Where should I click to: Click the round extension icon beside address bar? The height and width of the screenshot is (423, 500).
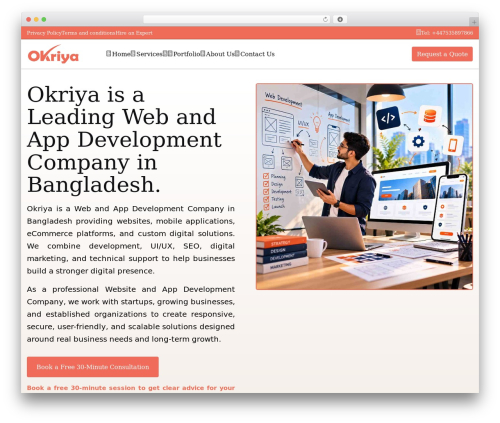(x=340, y=19)
